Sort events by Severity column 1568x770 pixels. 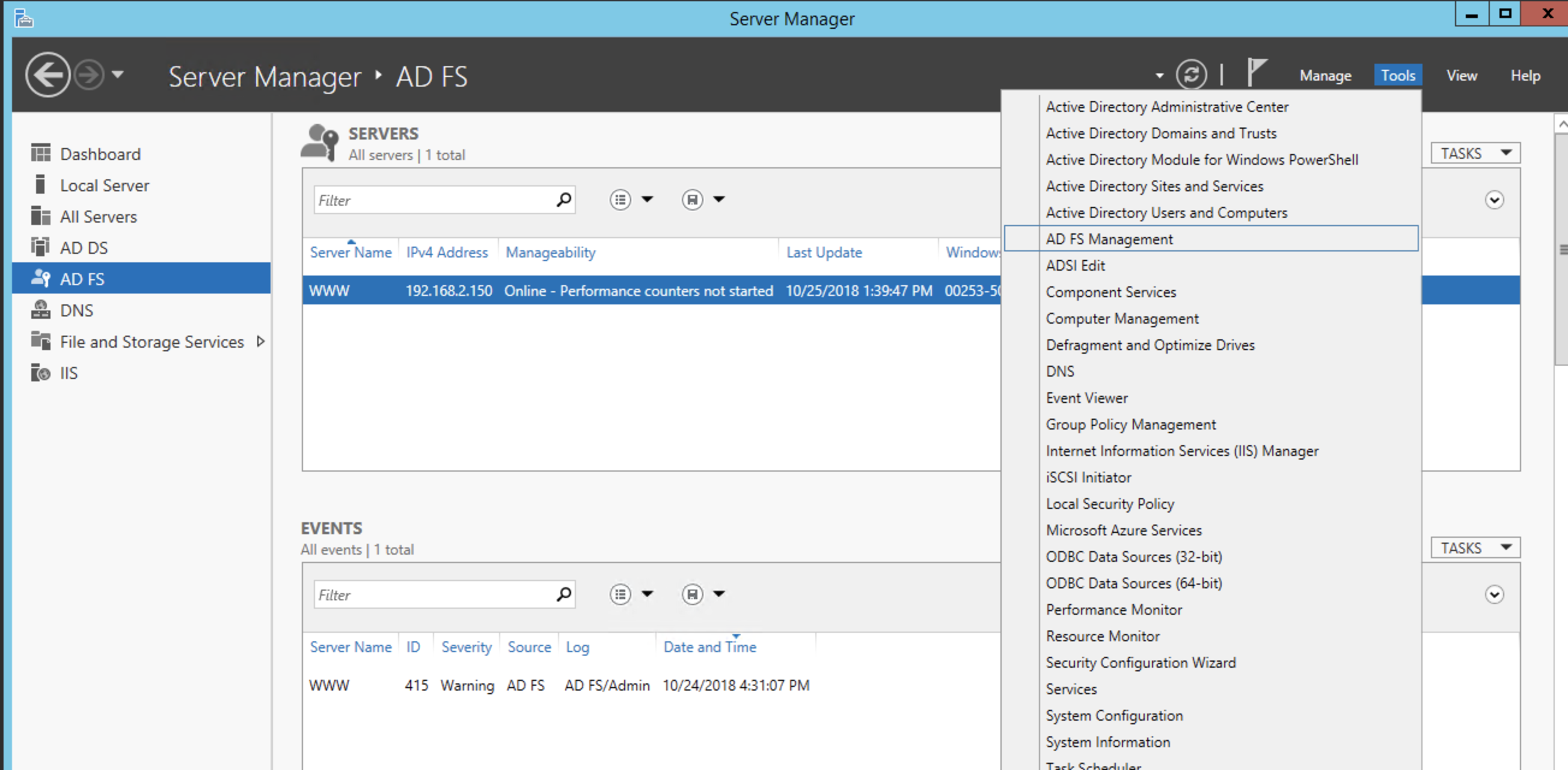467,647
